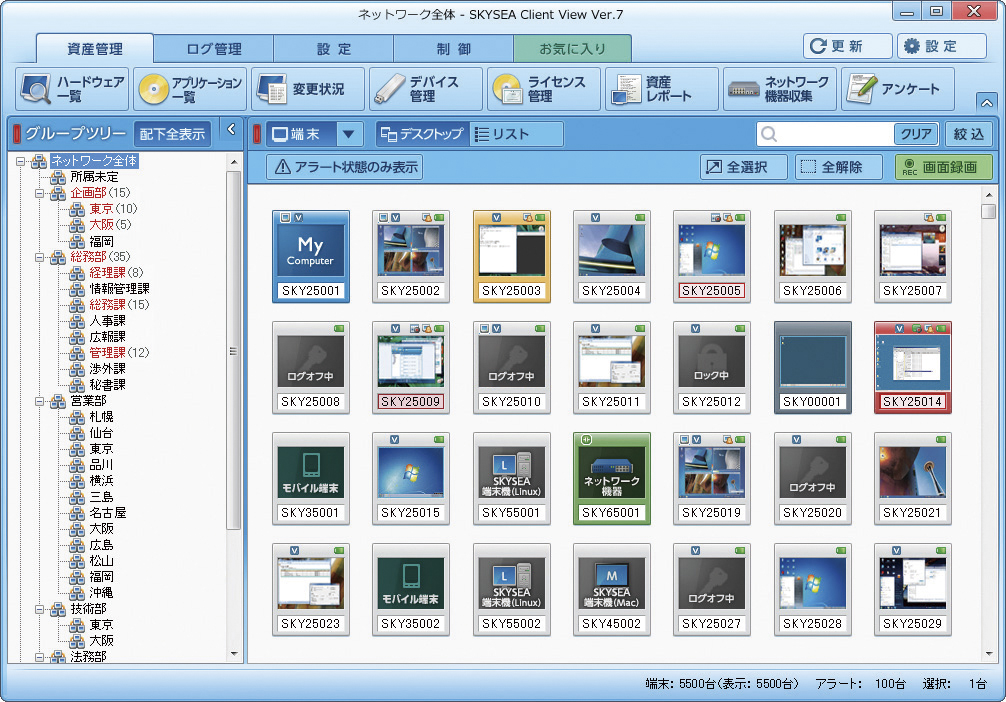Switch to the お気に入り tab

coord(572,48)
